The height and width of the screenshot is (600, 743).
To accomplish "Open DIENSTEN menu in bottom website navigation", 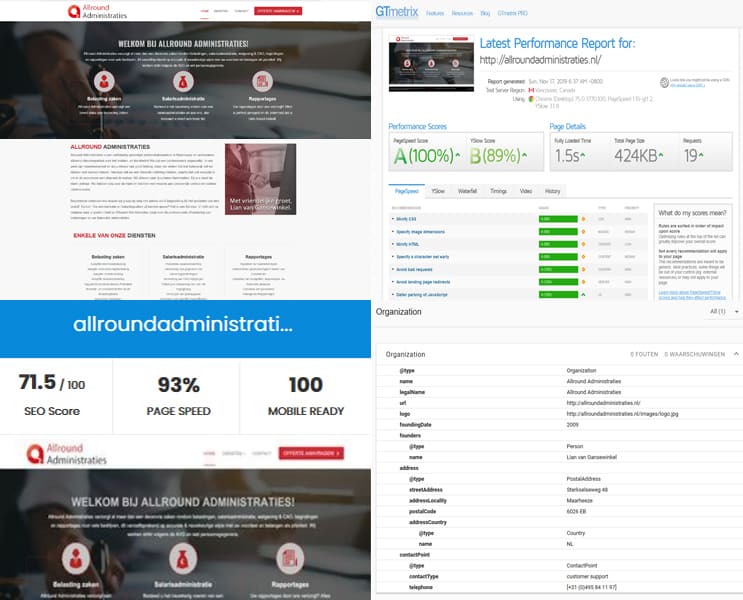I will (233, 454).
